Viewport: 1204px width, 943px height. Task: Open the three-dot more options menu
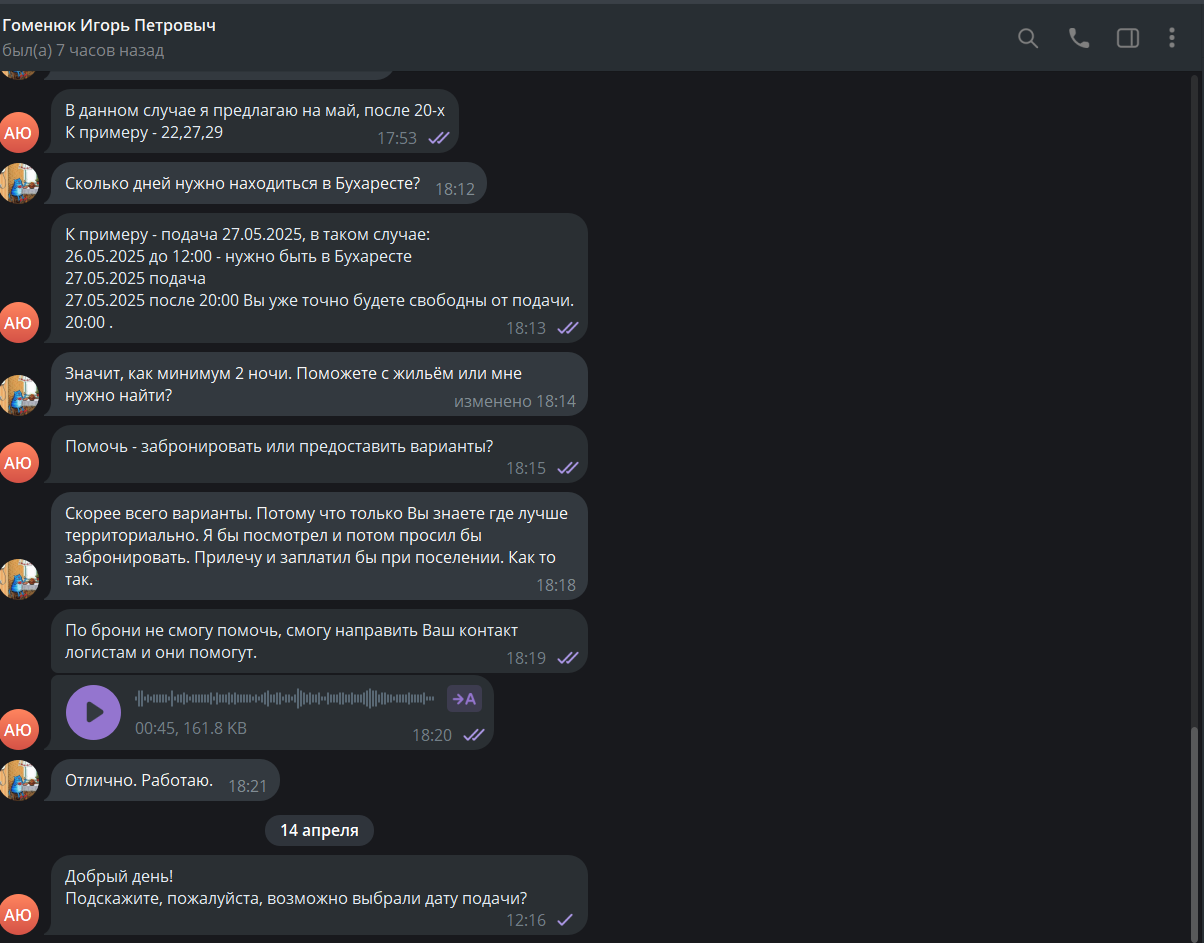[1172, 38]
